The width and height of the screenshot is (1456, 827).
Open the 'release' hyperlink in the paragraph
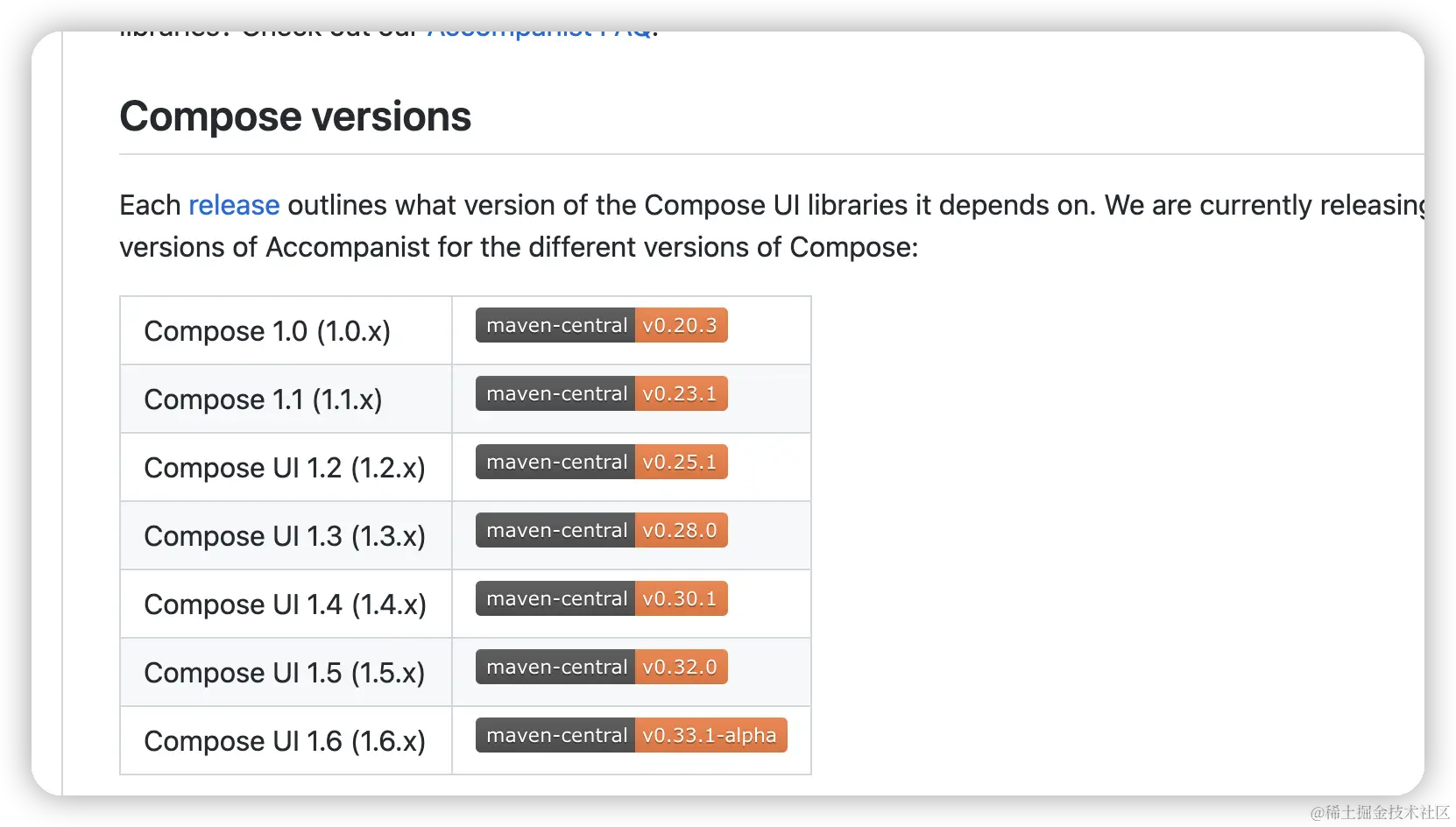[234, 205]
